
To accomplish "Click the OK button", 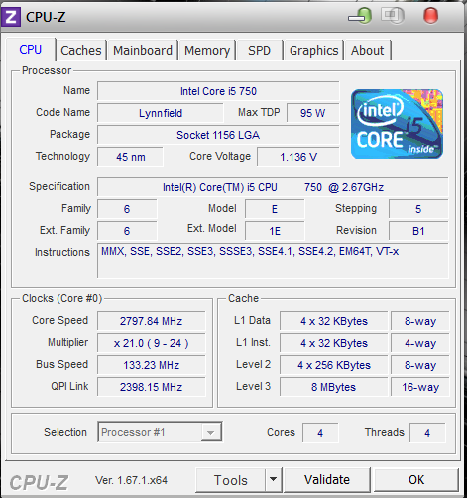I will 416,480.
